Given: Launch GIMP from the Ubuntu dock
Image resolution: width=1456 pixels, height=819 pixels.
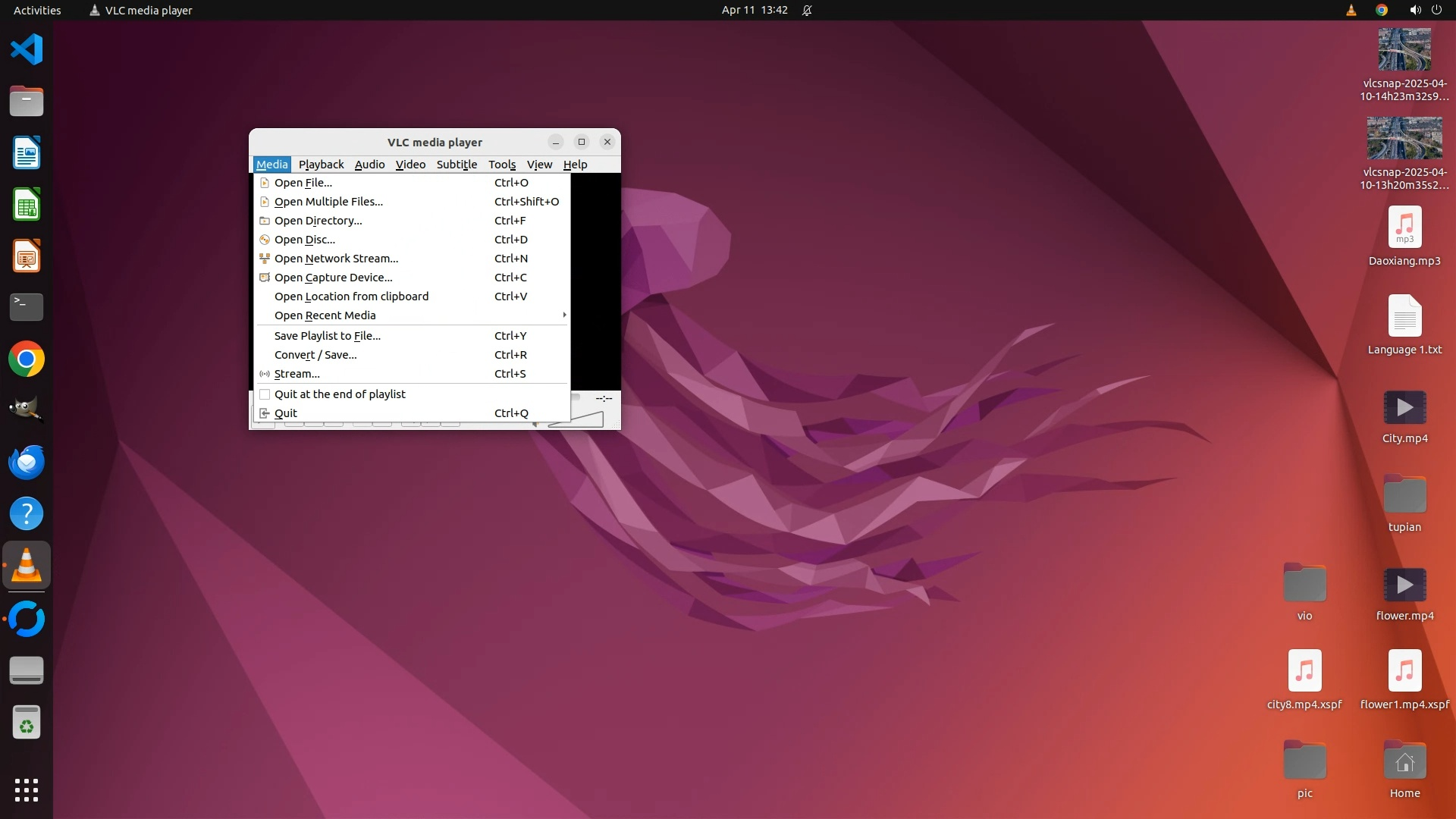Looking at the screenshot, I should tap(27, 410).
